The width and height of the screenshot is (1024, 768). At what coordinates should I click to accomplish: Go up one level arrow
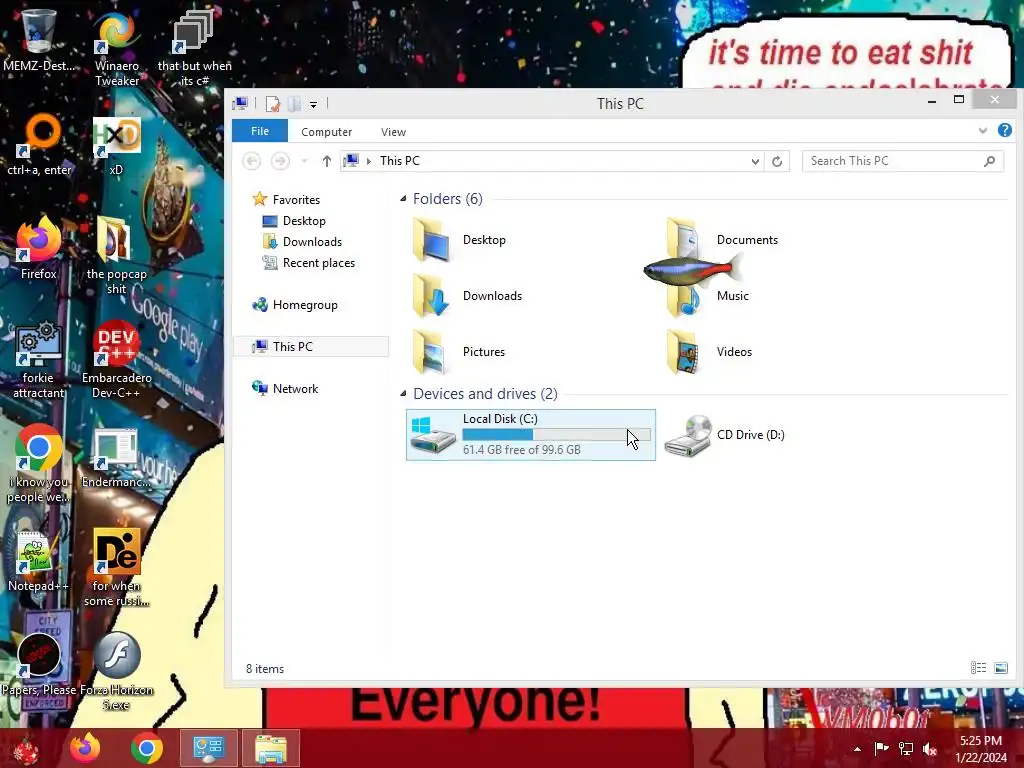pyautogui.click(x=327, y=161)
